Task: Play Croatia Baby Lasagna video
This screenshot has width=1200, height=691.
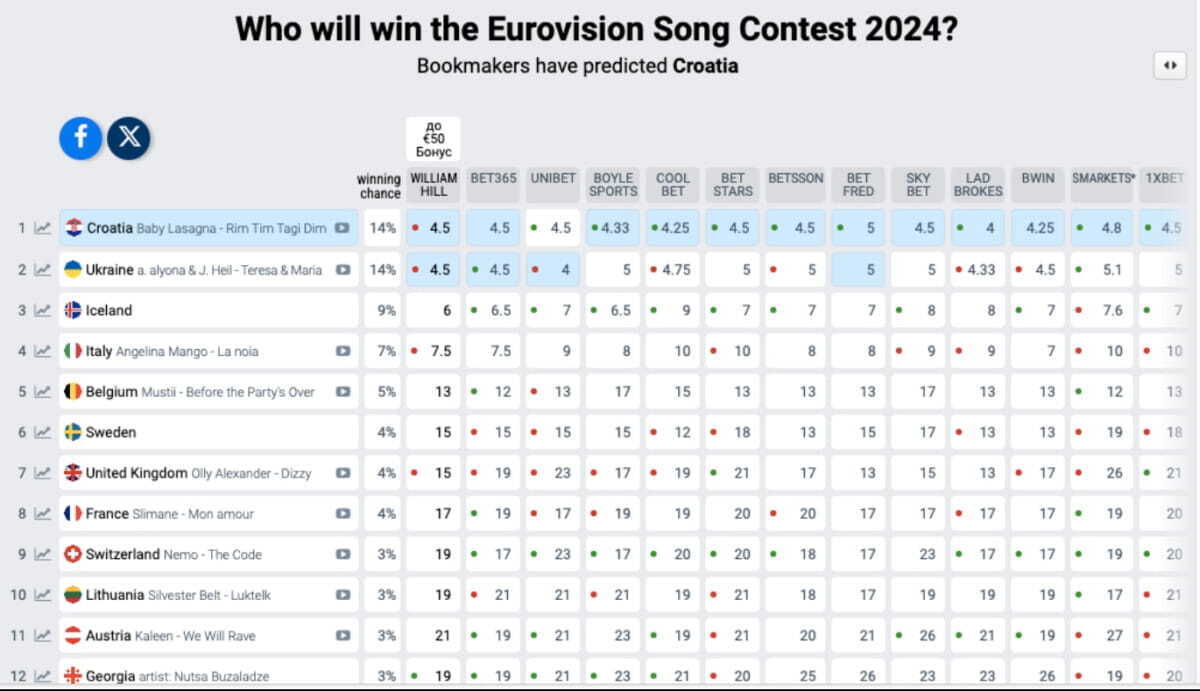Action: click(x=342, y=228)
